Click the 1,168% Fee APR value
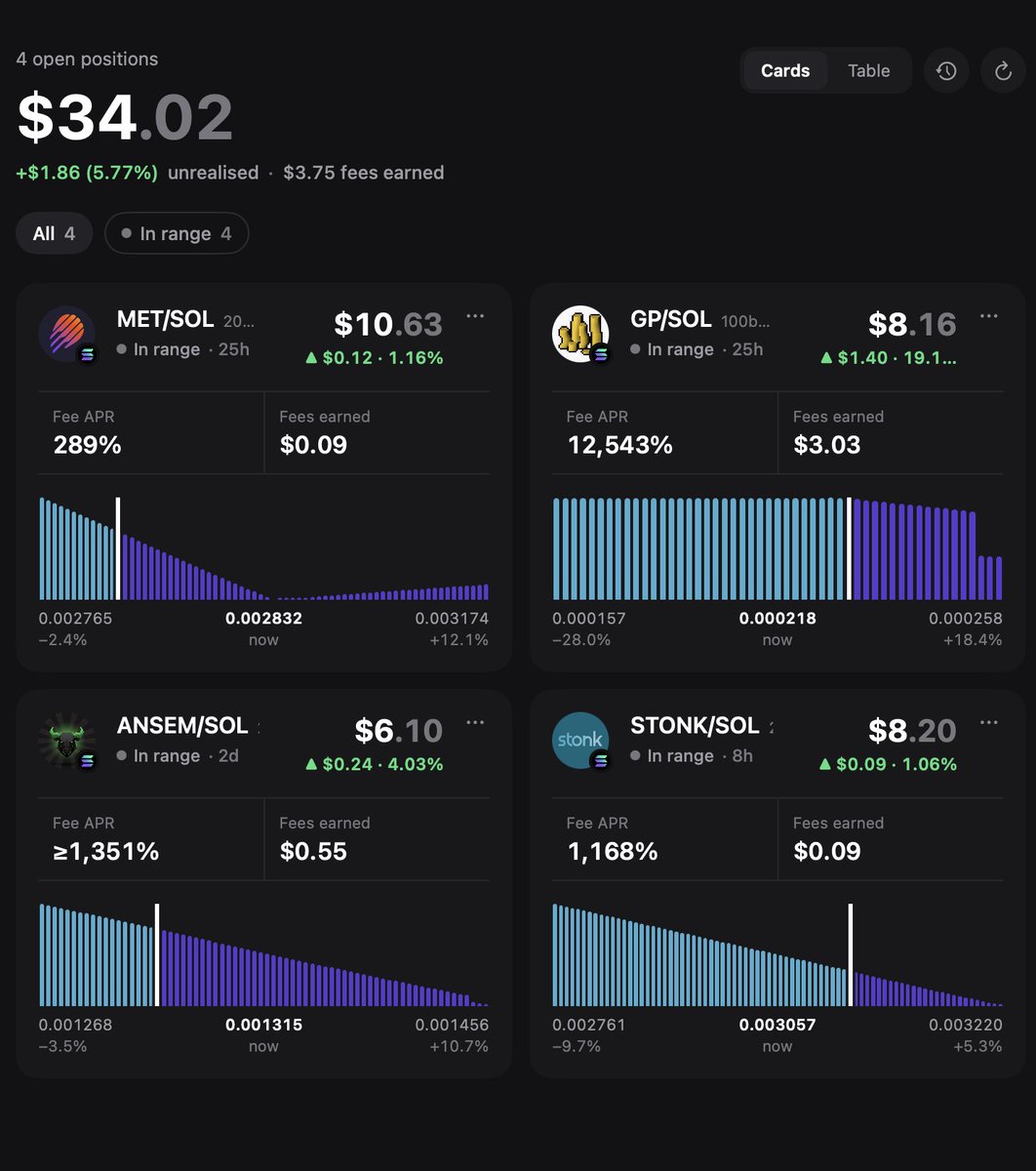This screenshot has width=1036, height=1171. click(612, 851)
